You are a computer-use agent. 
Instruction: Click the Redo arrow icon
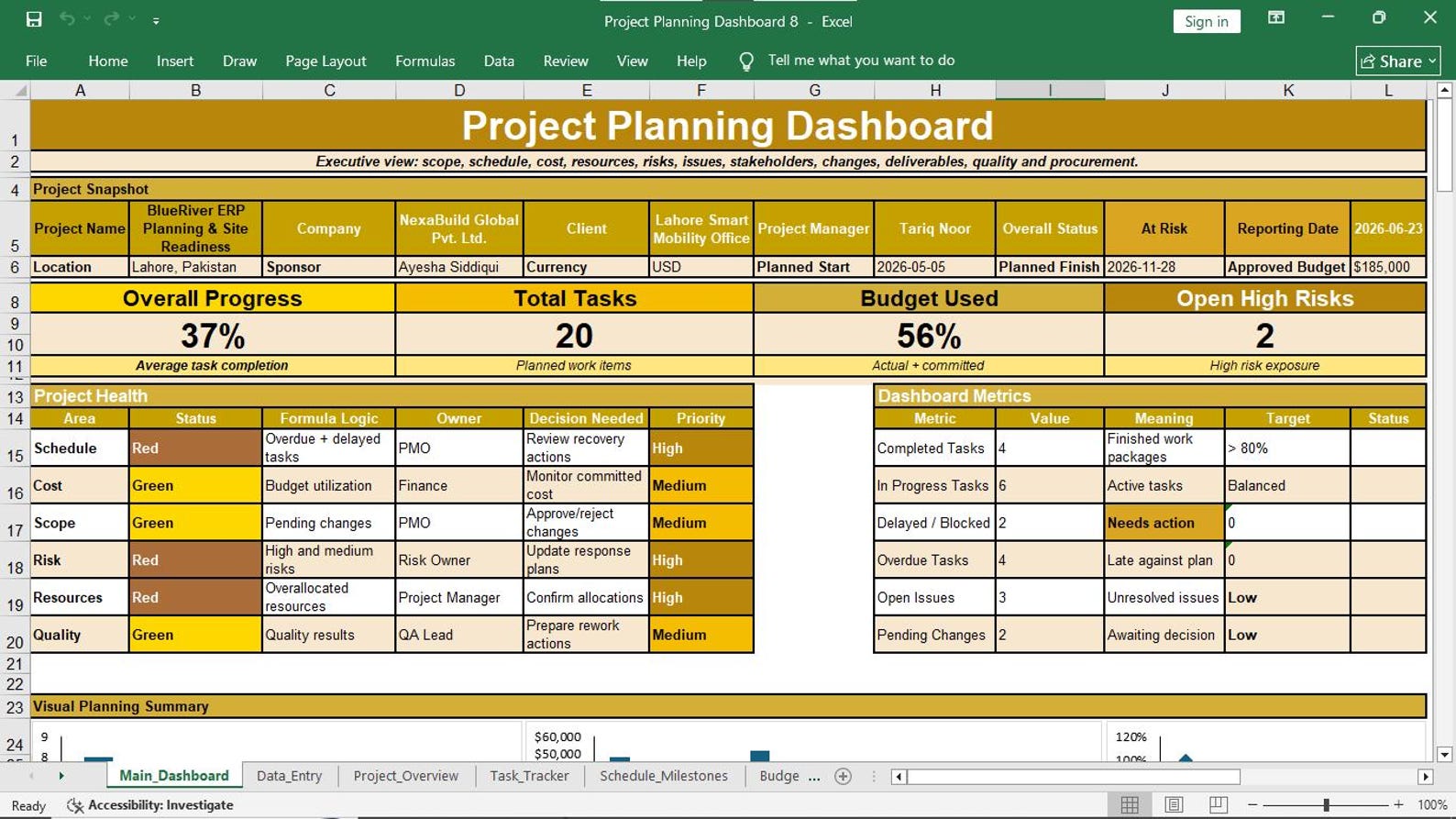tap(111, 19)
